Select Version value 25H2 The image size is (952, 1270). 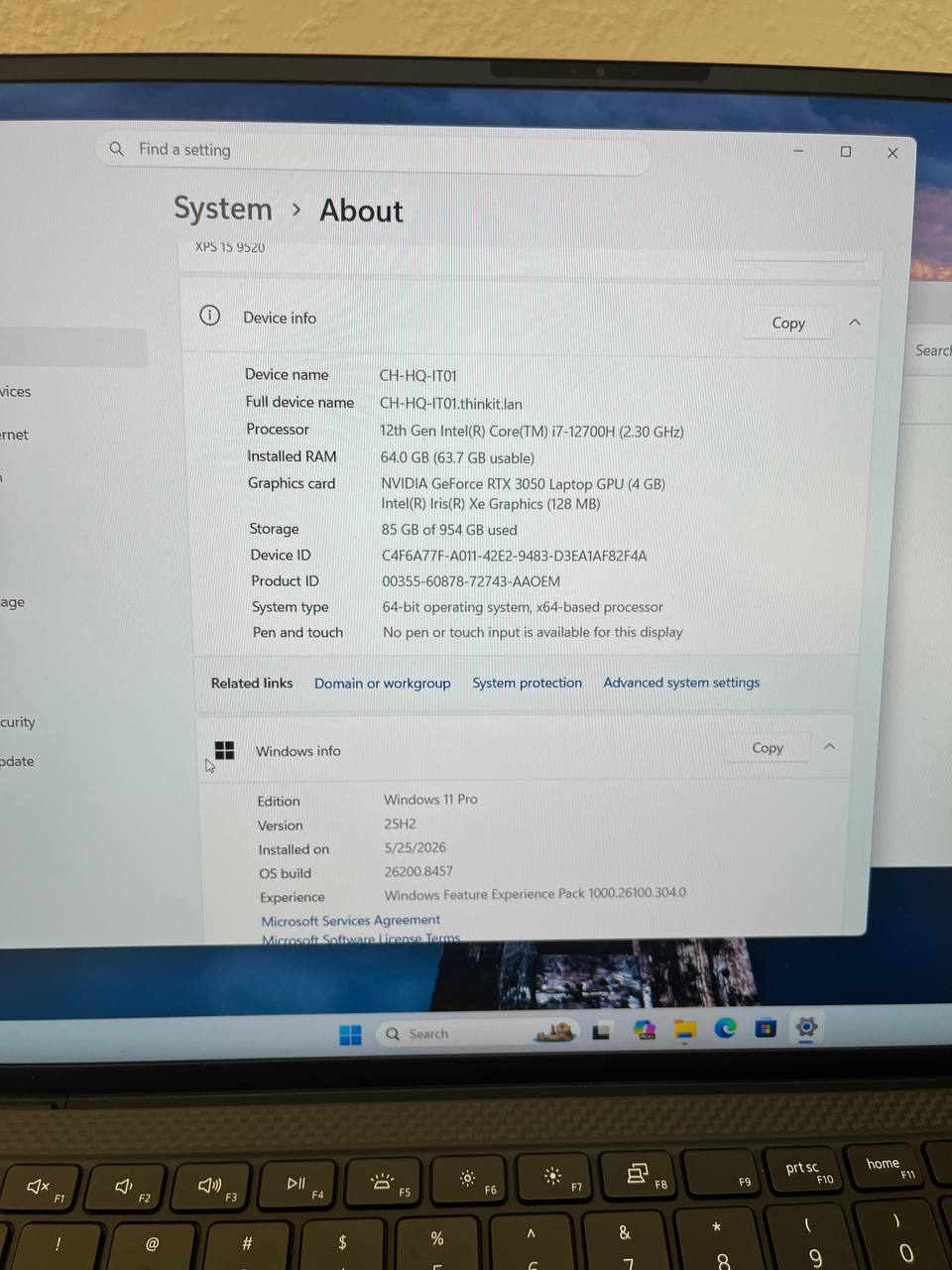(x=401, y=824)
